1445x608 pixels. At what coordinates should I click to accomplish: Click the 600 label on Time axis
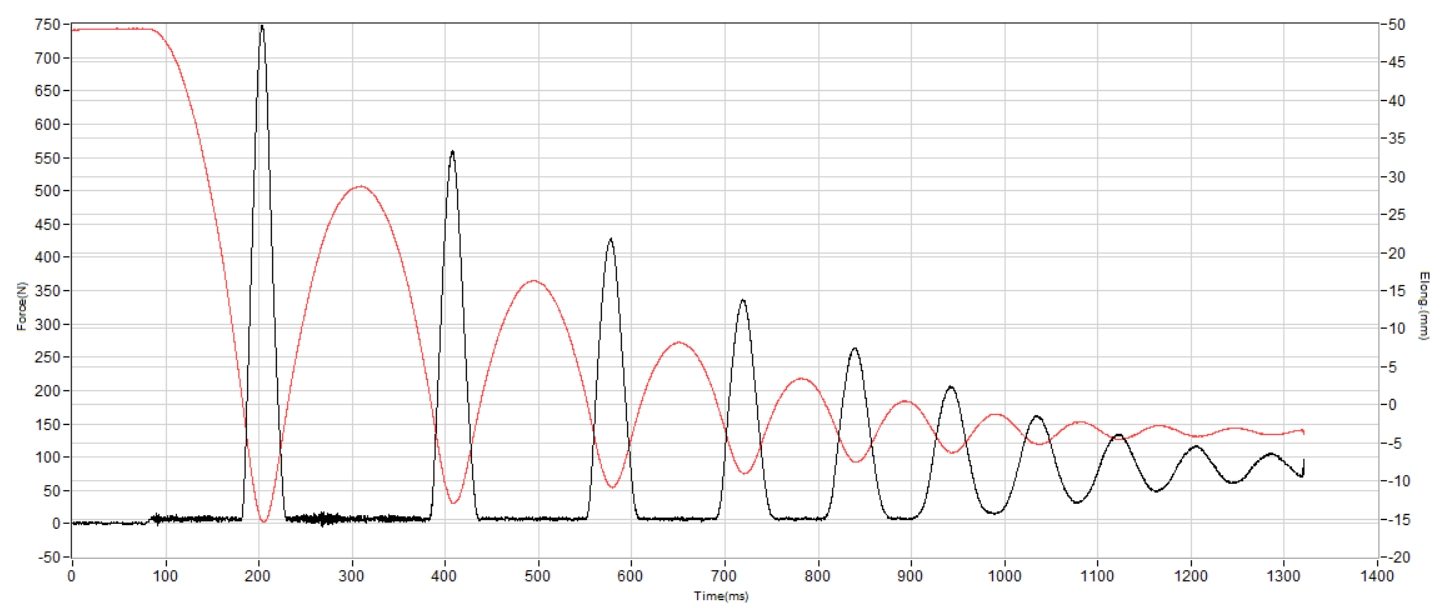[632, 578]
